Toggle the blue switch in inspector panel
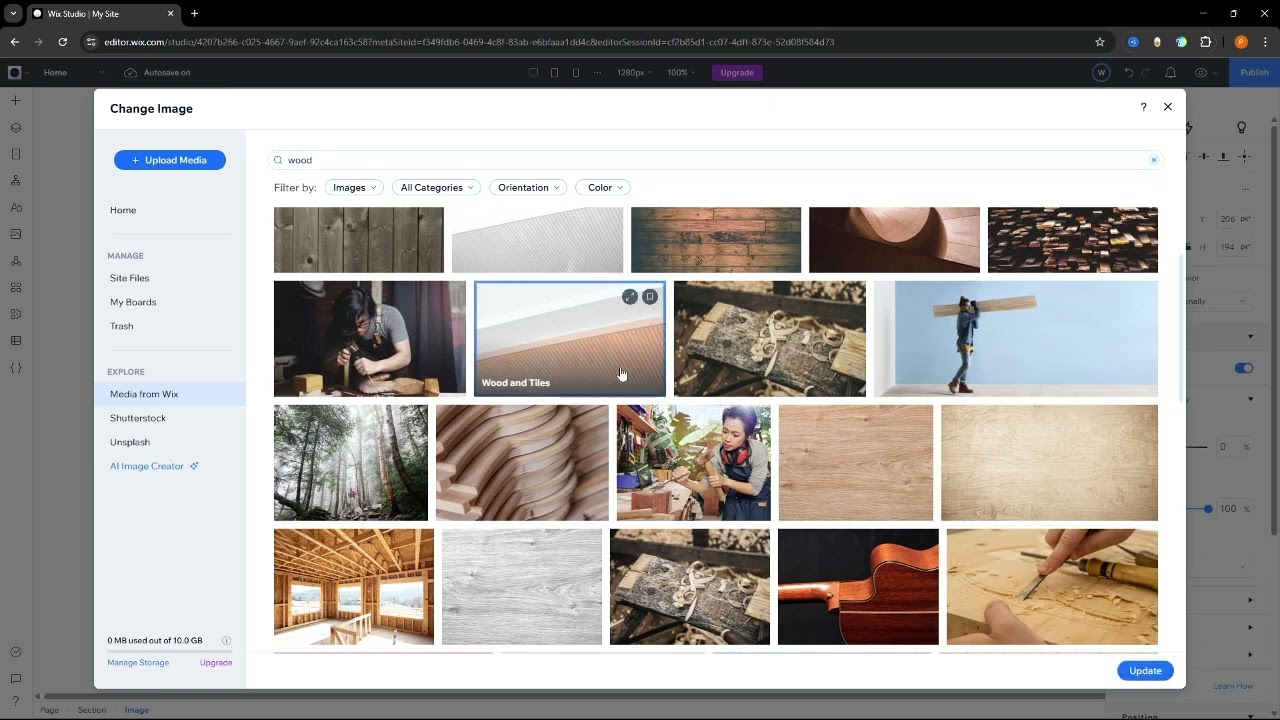 (1244, 368)
